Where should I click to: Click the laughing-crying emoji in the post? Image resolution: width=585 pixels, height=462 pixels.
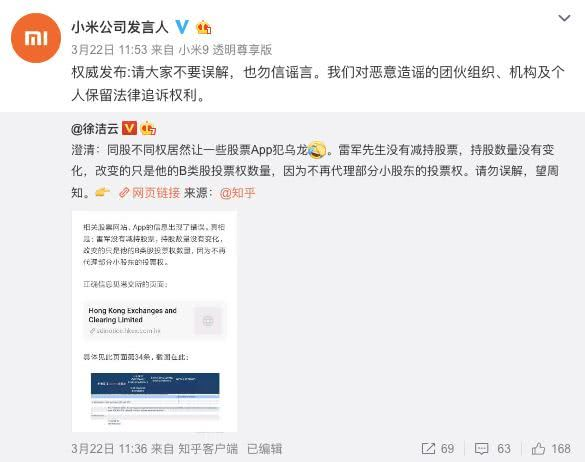click(x=316, y=150)
